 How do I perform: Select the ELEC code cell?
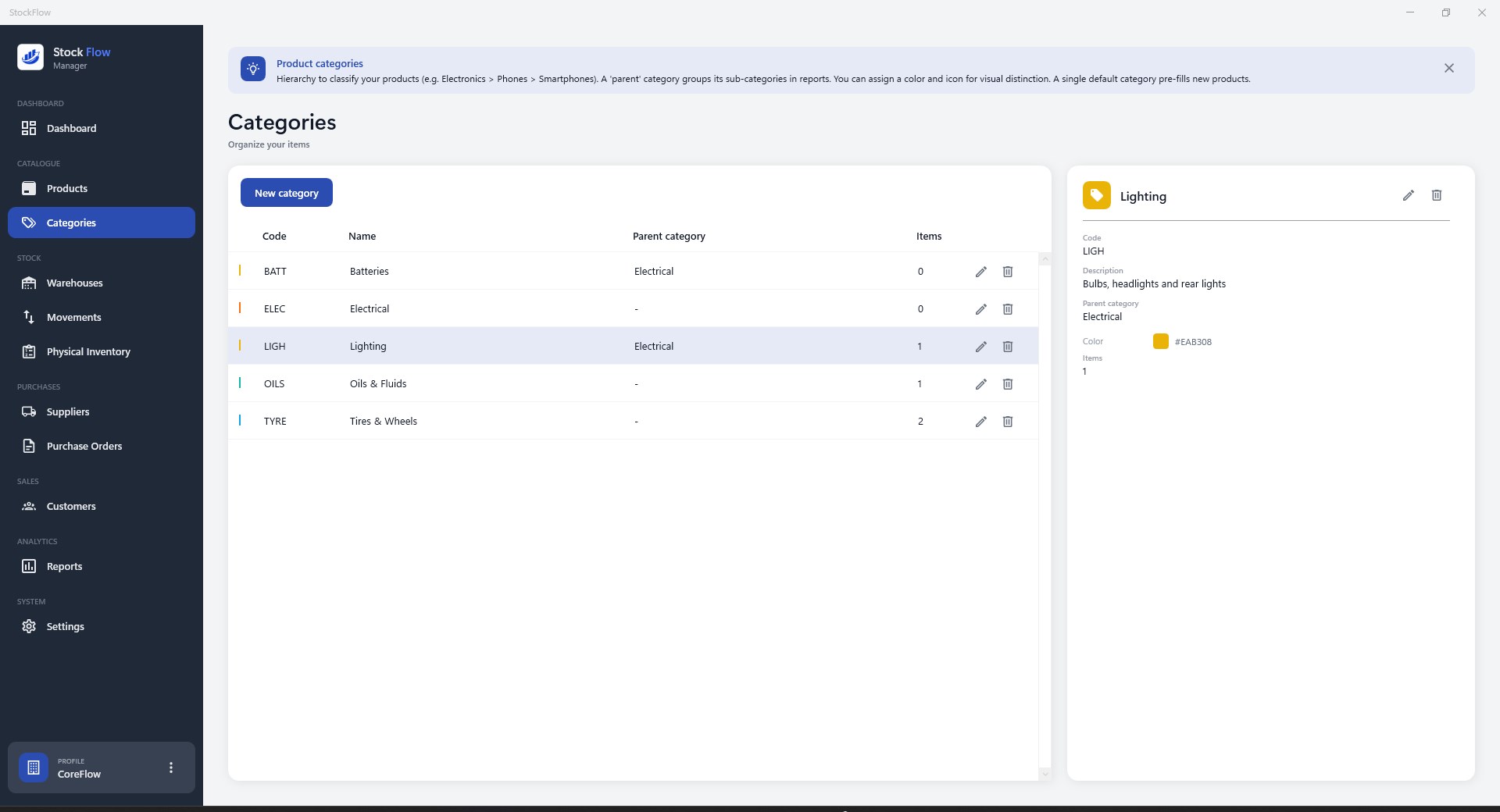pyautogui.click(x=275, y=308)
